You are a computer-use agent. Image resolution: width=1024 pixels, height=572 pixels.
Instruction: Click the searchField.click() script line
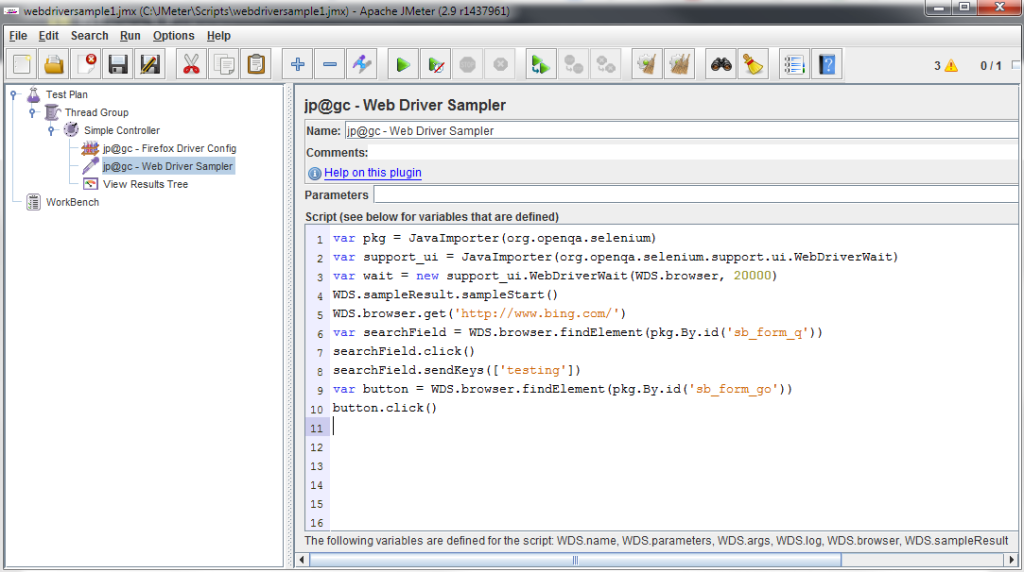tap(404, 351)
